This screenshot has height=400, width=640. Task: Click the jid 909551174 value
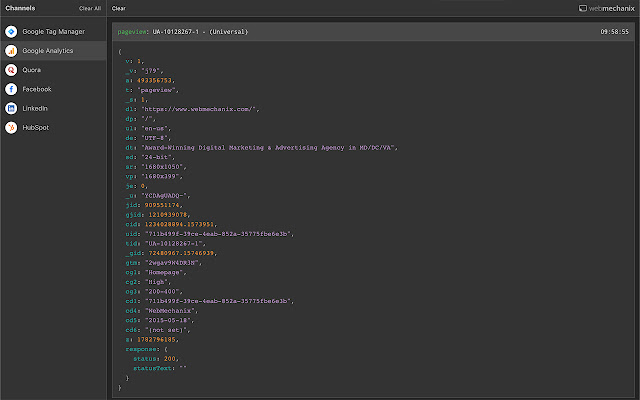(x=162, y=205)
